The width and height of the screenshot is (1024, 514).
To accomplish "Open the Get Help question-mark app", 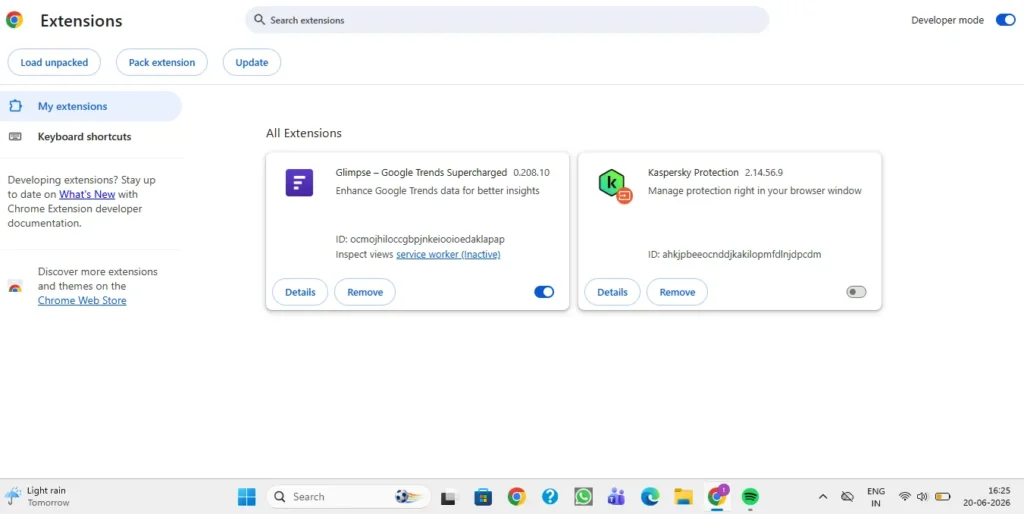I will 550,497.
